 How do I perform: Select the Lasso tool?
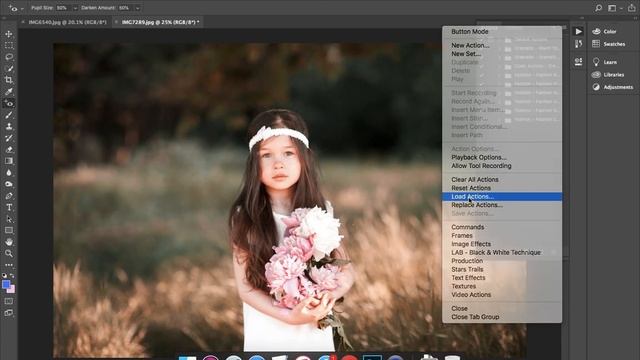(x=9, y=57)
